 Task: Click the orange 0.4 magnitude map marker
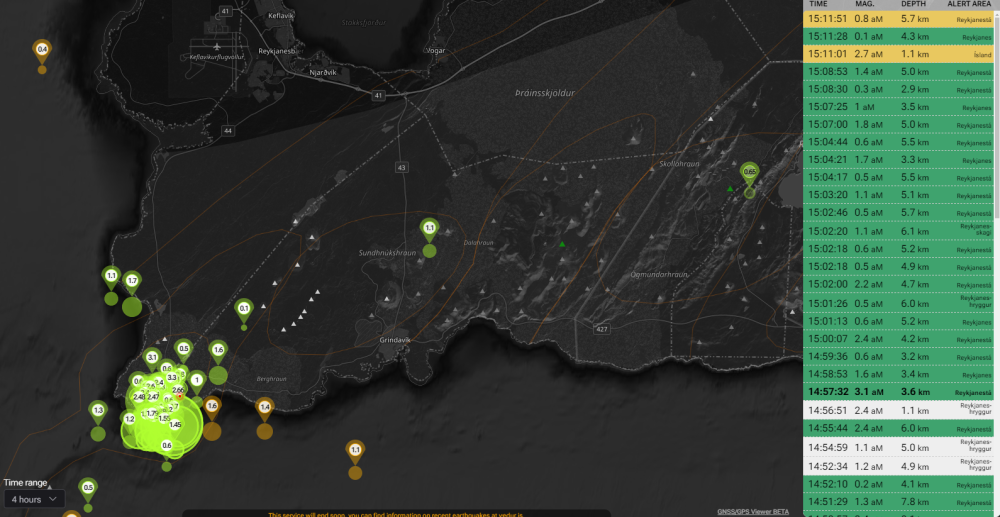point(42,49)
